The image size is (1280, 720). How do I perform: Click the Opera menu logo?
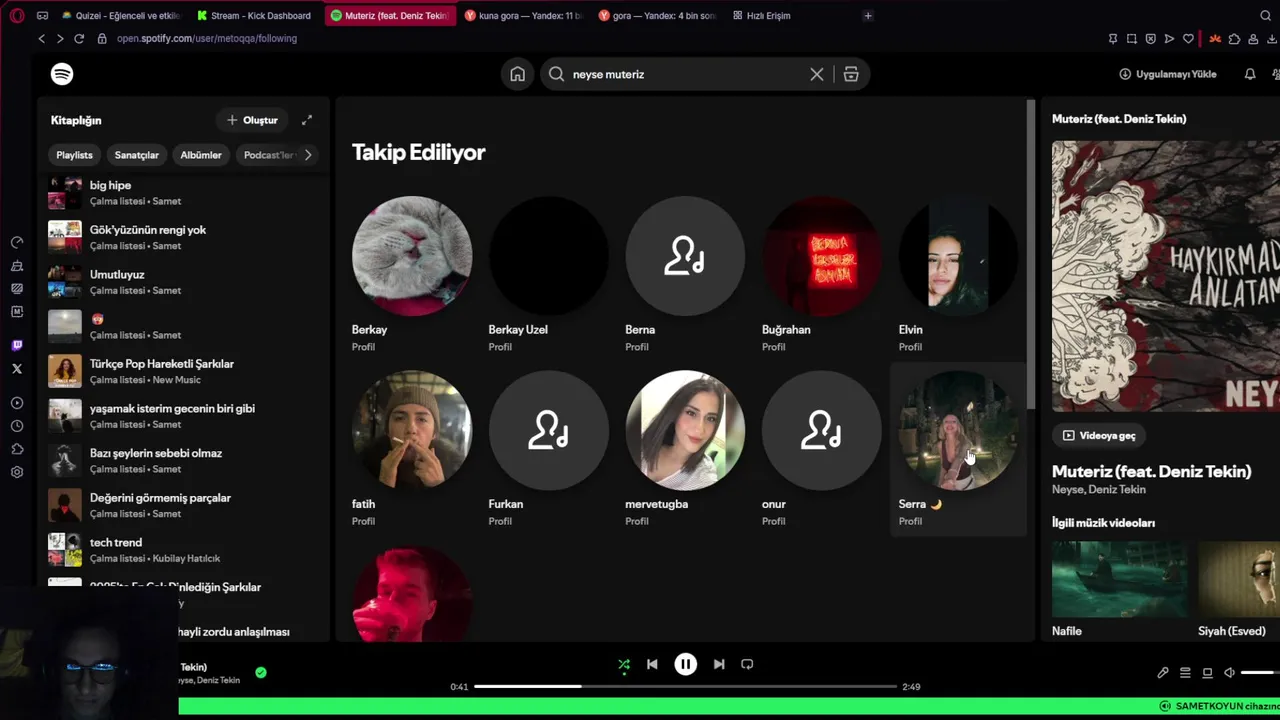(17, 15)
